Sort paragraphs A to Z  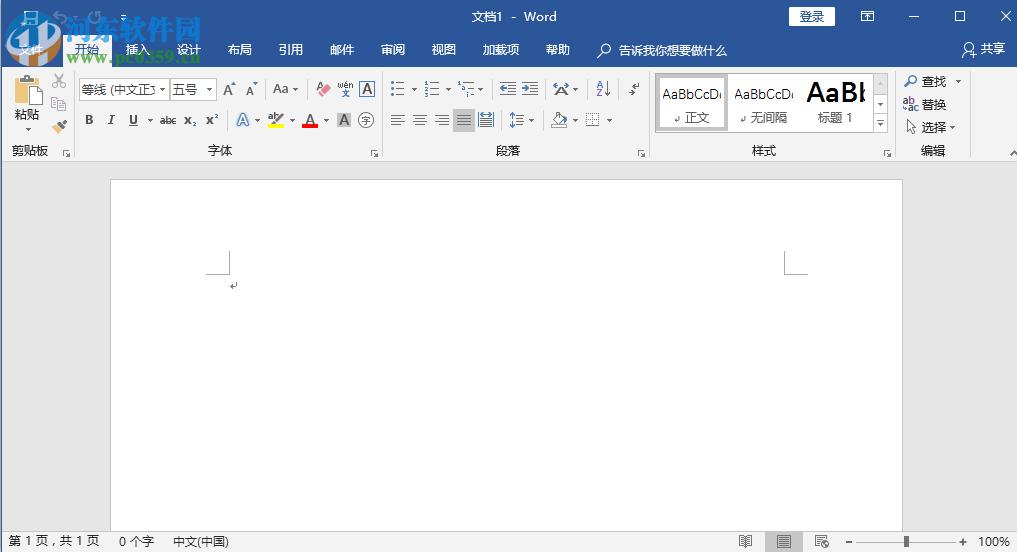(603, 89)
